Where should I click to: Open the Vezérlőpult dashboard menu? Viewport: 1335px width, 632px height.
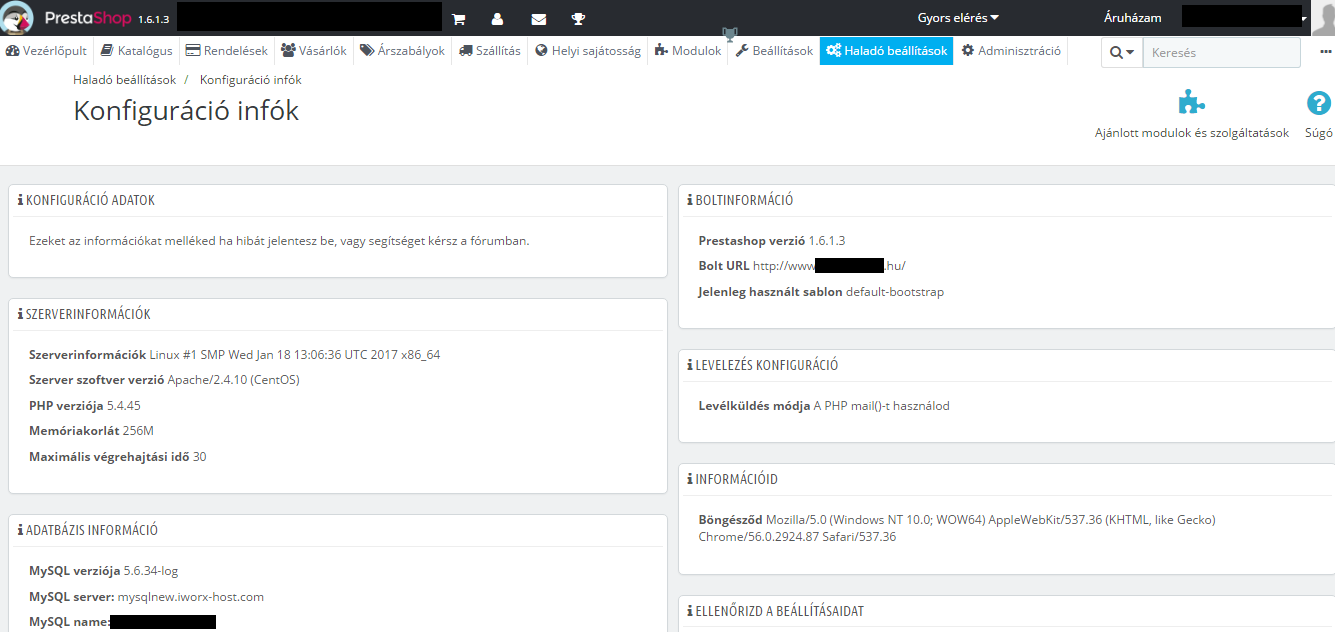click(x=46, y=51)
